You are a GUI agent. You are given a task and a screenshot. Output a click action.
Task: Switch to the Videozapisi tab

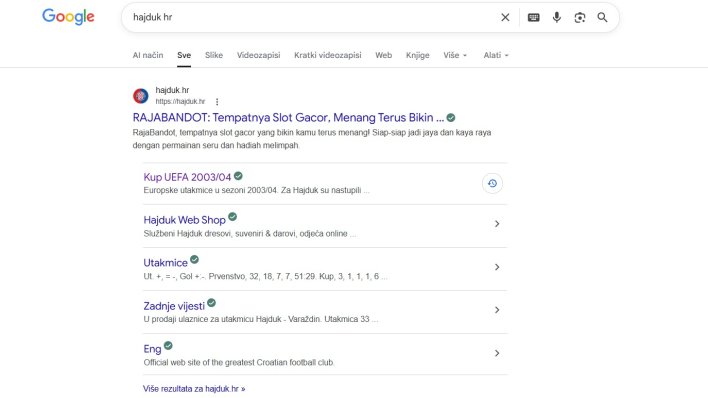click(x=258, y=55)
